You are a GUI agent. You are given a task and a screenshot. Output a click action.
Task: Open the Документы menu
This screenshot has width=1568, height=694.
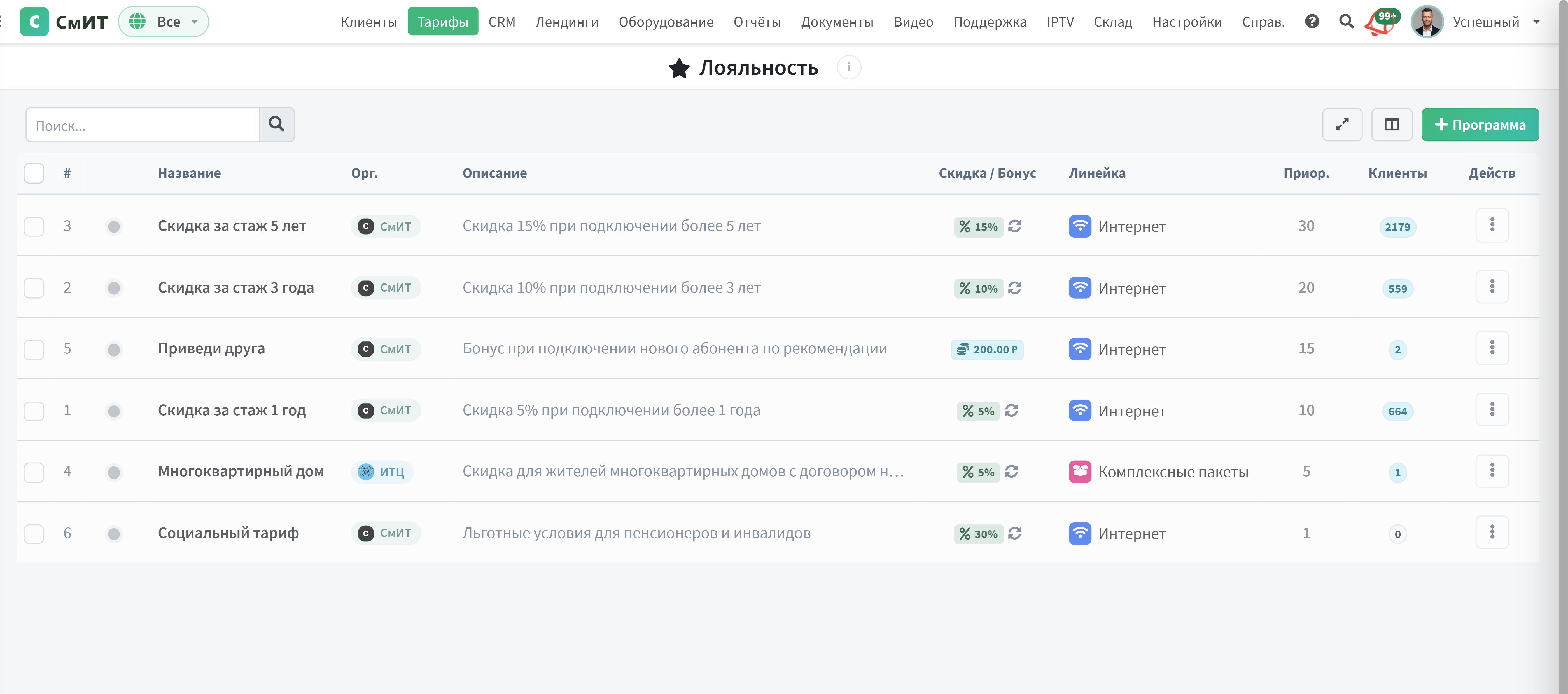tap(837, 22)
